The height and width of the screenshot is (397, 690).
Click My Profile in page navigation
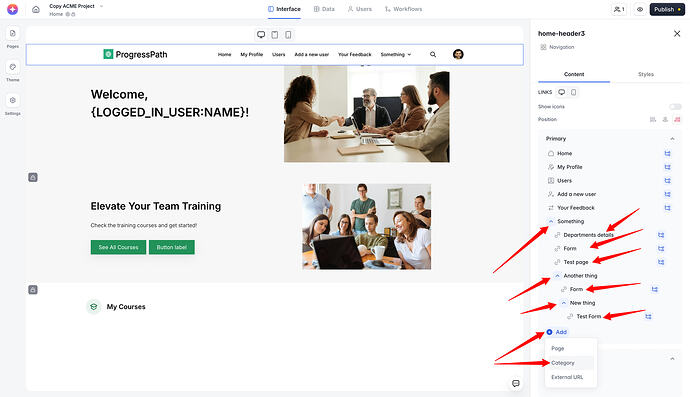(x=252, y=55)
